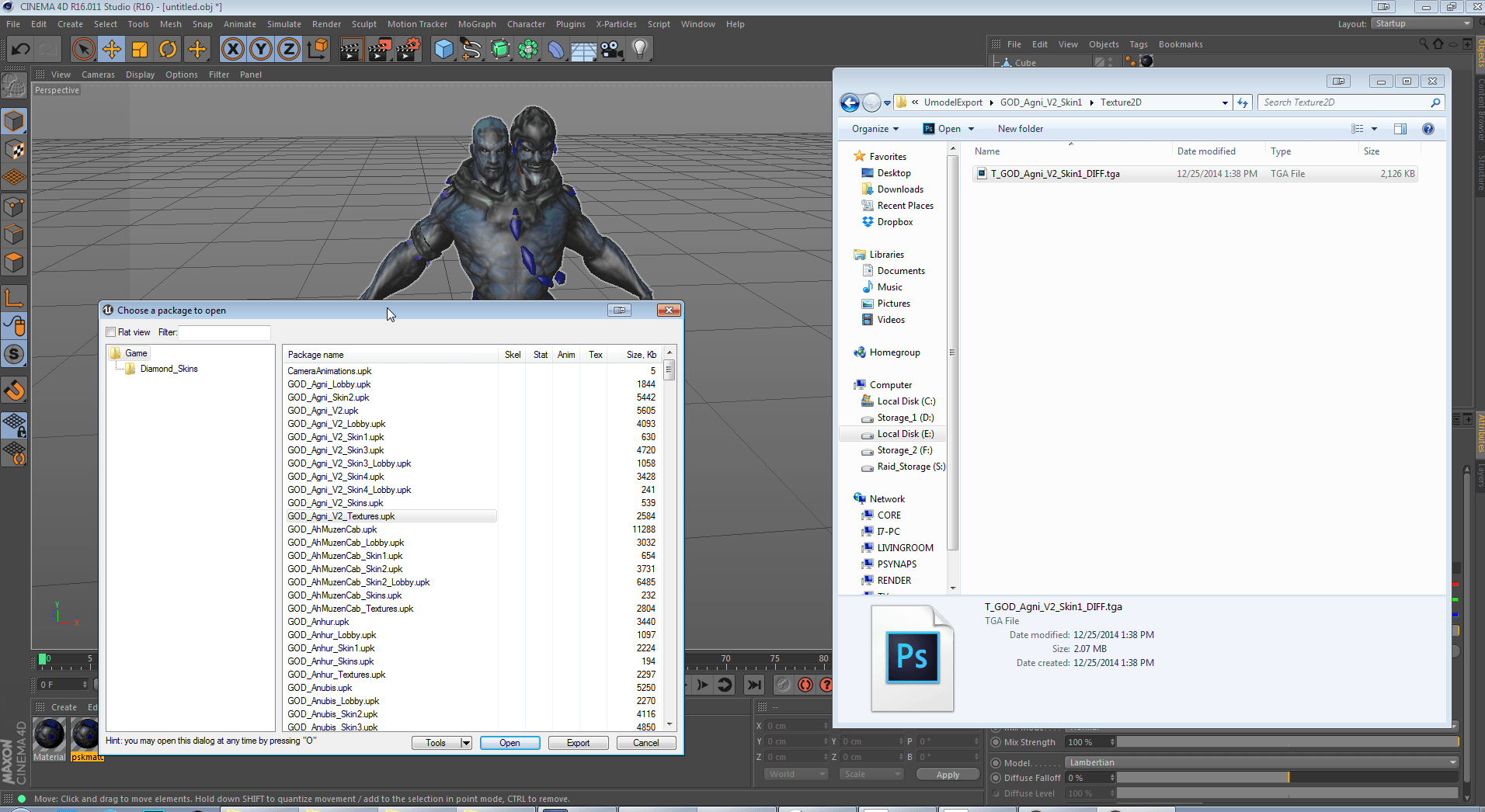Toggle Viewport Solo button

coord(14,354)
